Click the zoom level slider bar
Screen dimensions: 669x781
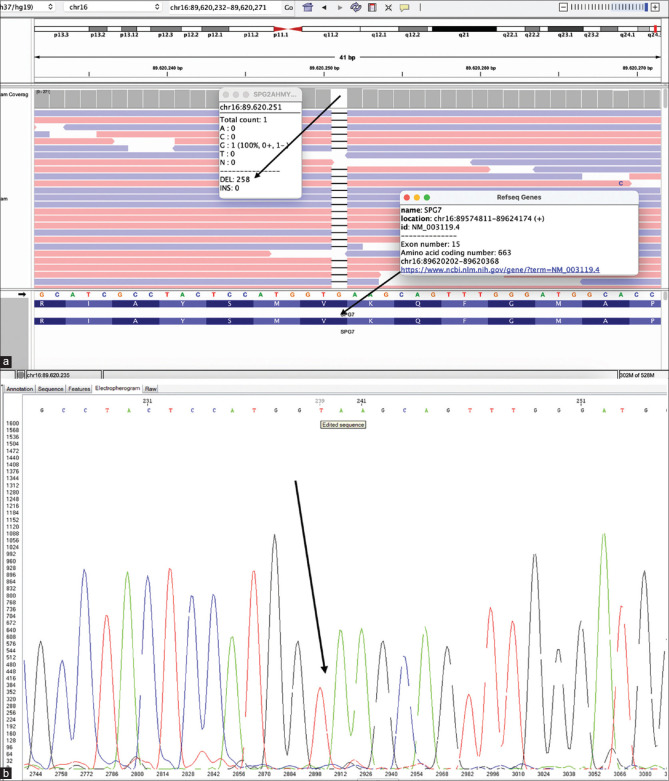pyautogui.click(x=610, y=7)
